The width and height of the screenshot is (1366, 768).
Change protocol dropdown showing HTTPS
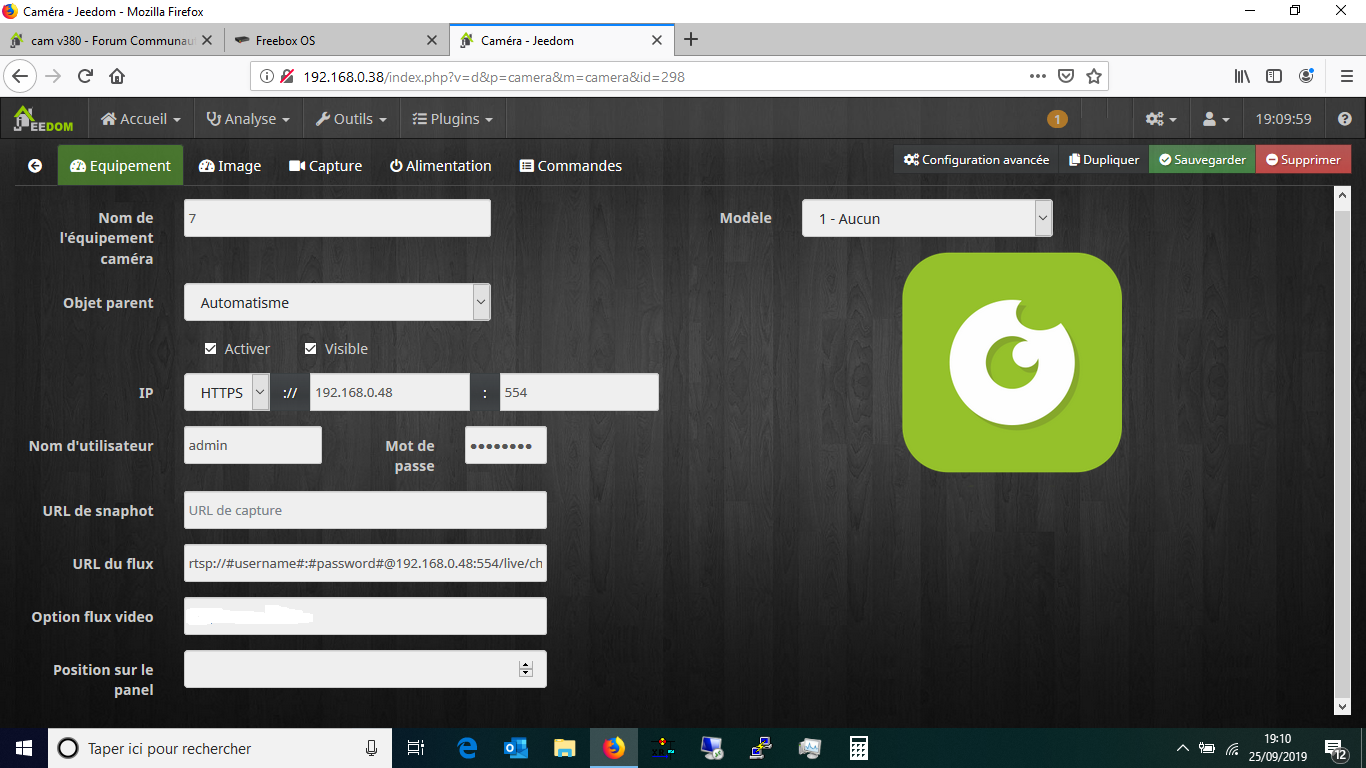(x=227, y=392)
